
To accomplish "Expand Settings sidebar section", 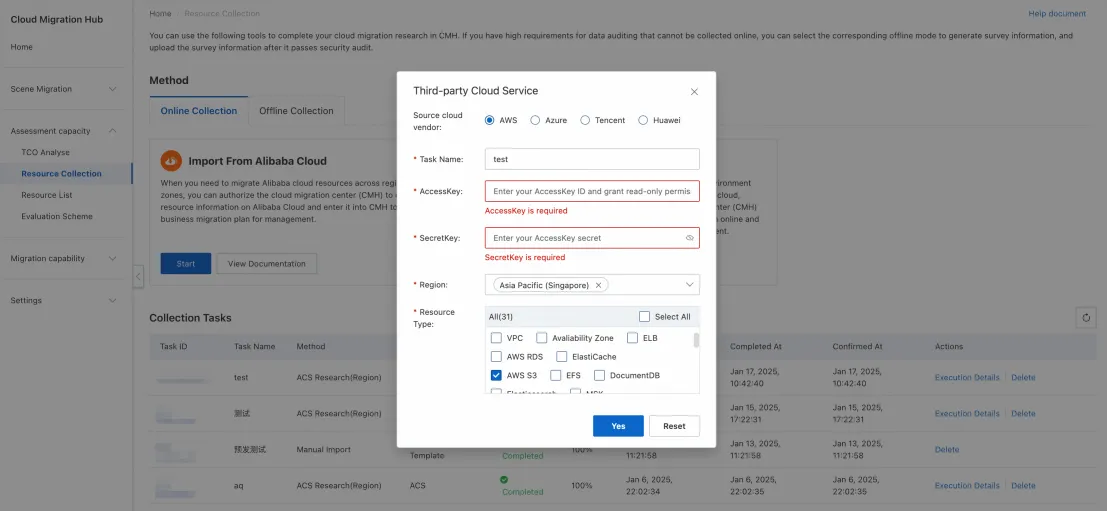I will [x=112, y=301].
